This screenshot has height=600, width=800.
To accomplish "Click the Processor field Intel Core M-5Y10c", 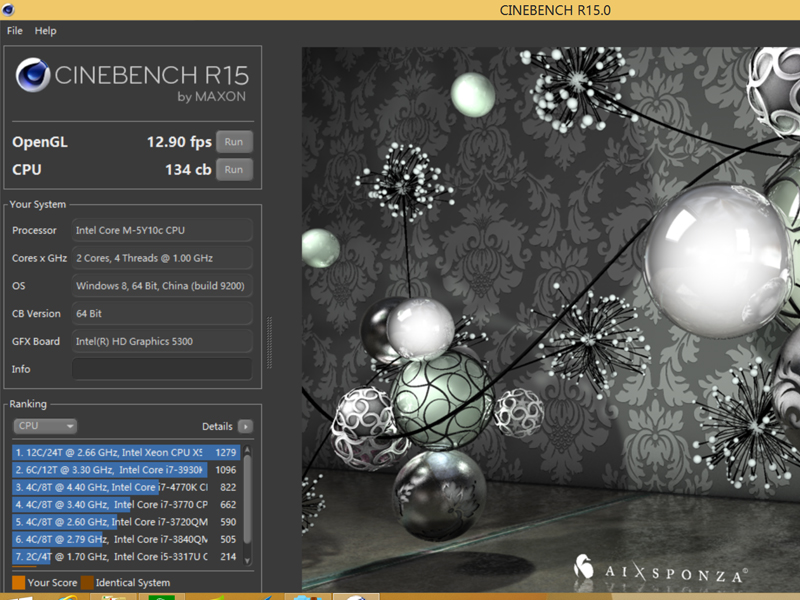I will coord(162,230).
